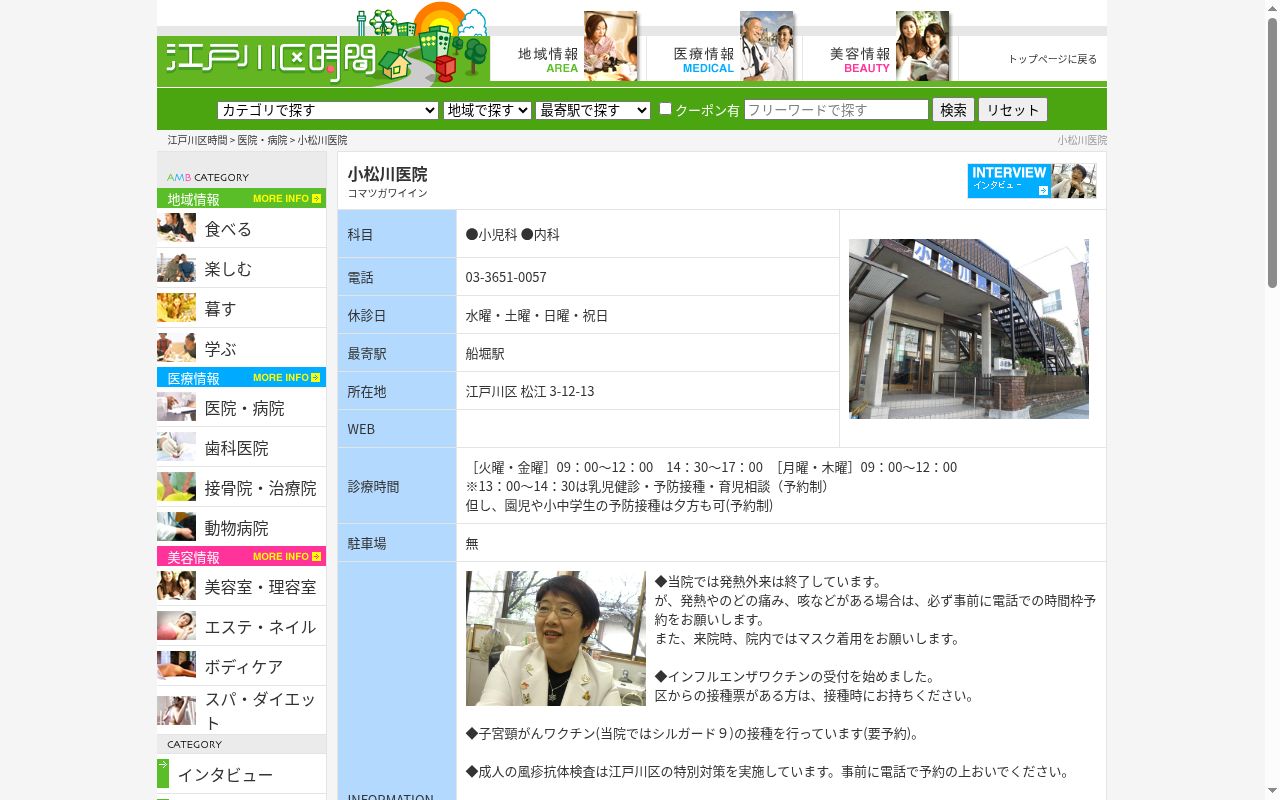Screen dimensions: 1280x800
Task: Click MORE INFO beside 美容情報
Action: click(287, 556)
